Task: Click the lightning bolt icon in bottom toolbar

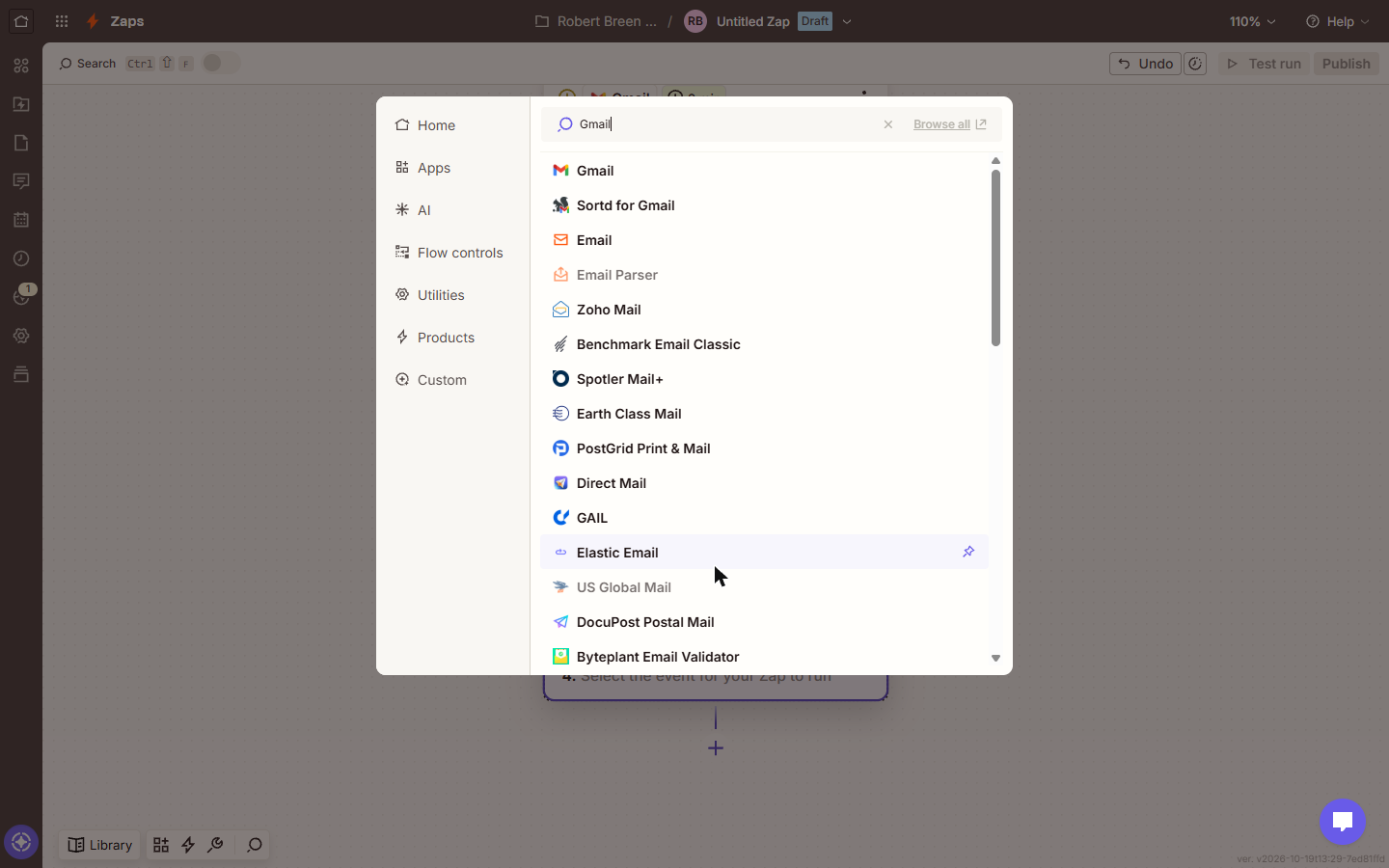Action: coord(188,845)
